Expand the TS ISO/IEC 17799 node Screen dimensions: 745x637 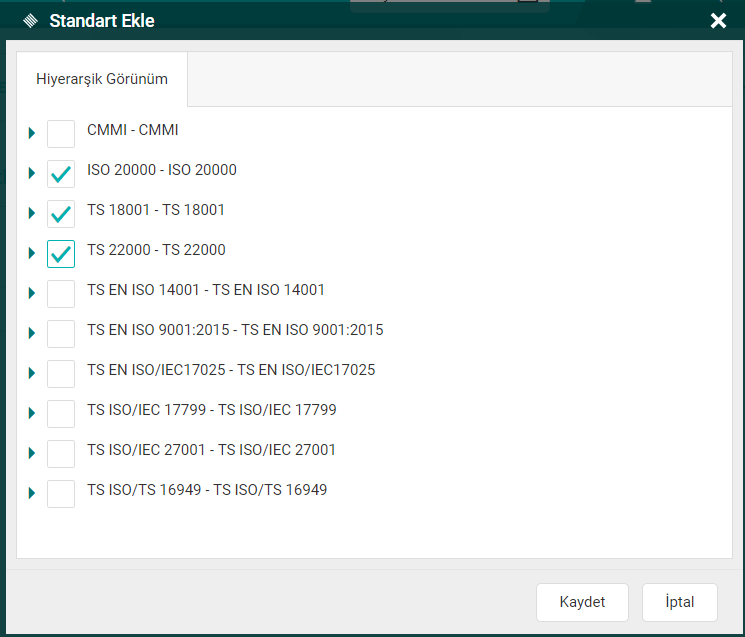click(x=32, y=412)
